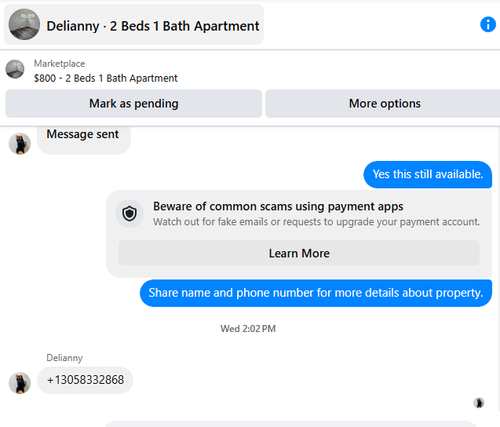Click the Marketplace label
Image resolution: width=500 pixels, height=427 pixels.
(59, 64)
